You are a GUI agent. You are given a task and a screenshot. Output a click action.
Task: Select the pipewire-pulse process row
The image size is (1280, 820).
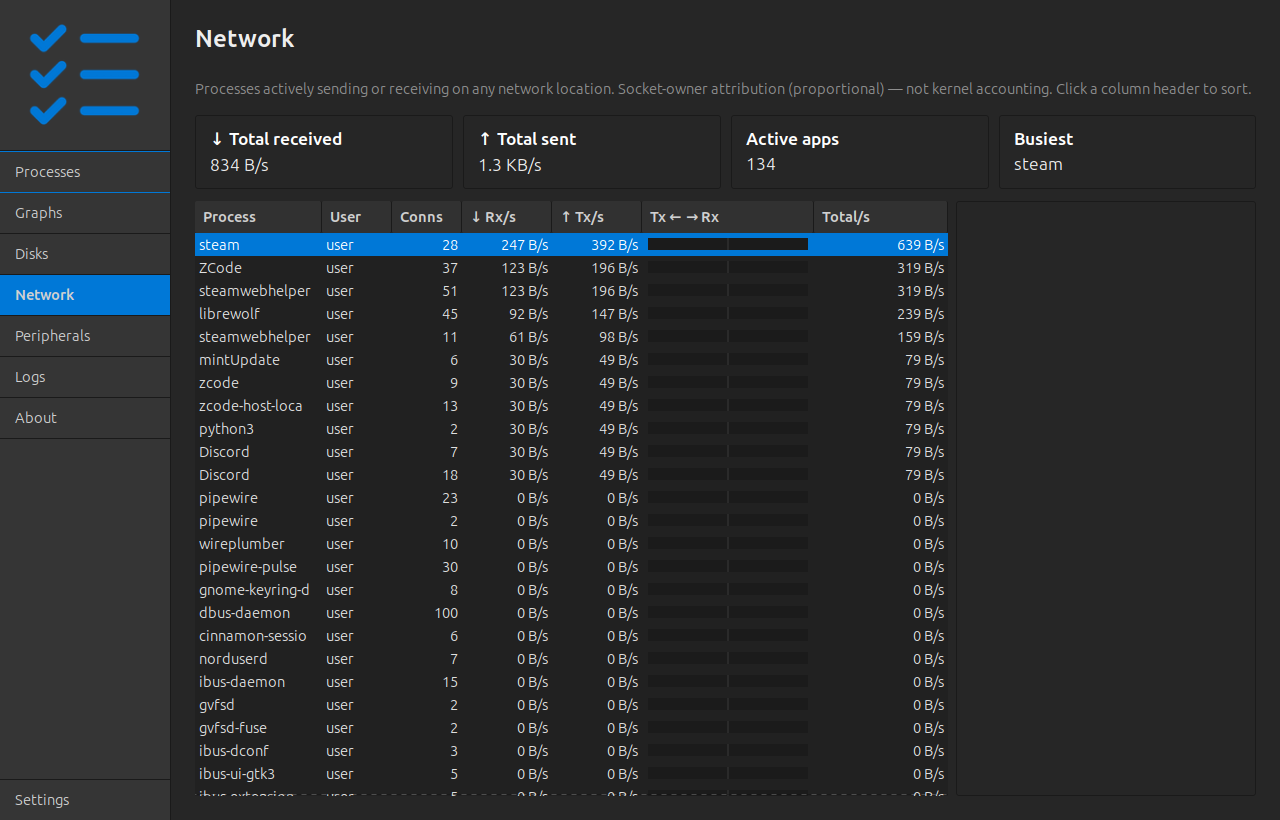[x=571, y=567]
